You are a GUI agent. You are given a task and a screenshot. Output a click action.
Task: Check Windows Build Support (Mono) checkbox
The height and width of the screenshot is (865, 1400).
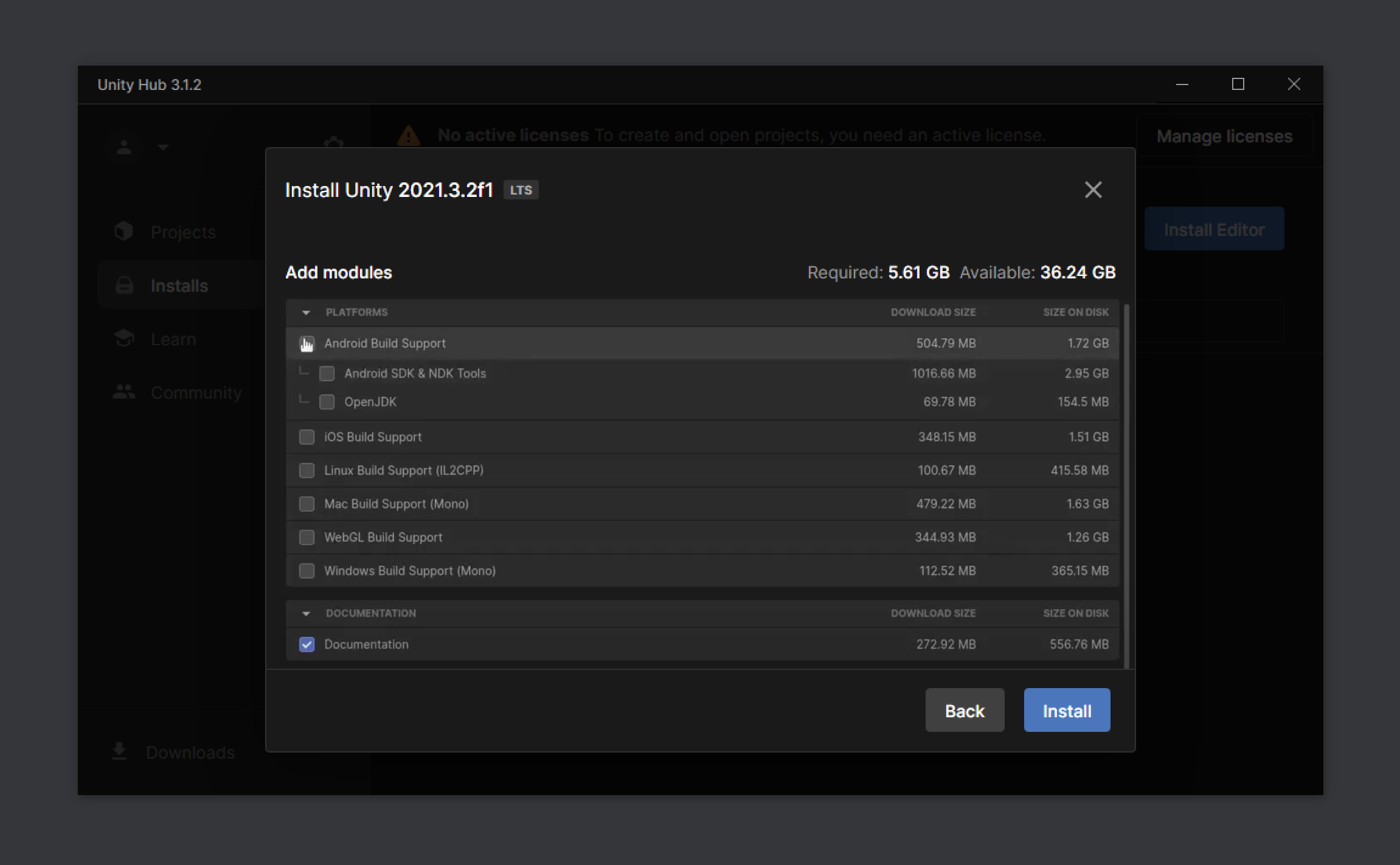point(307,571)
